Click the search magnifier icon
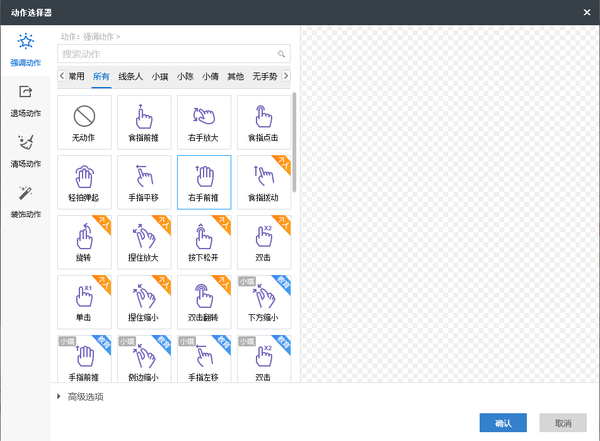Screen dimensions: 600x441 (x=281, y=54)
